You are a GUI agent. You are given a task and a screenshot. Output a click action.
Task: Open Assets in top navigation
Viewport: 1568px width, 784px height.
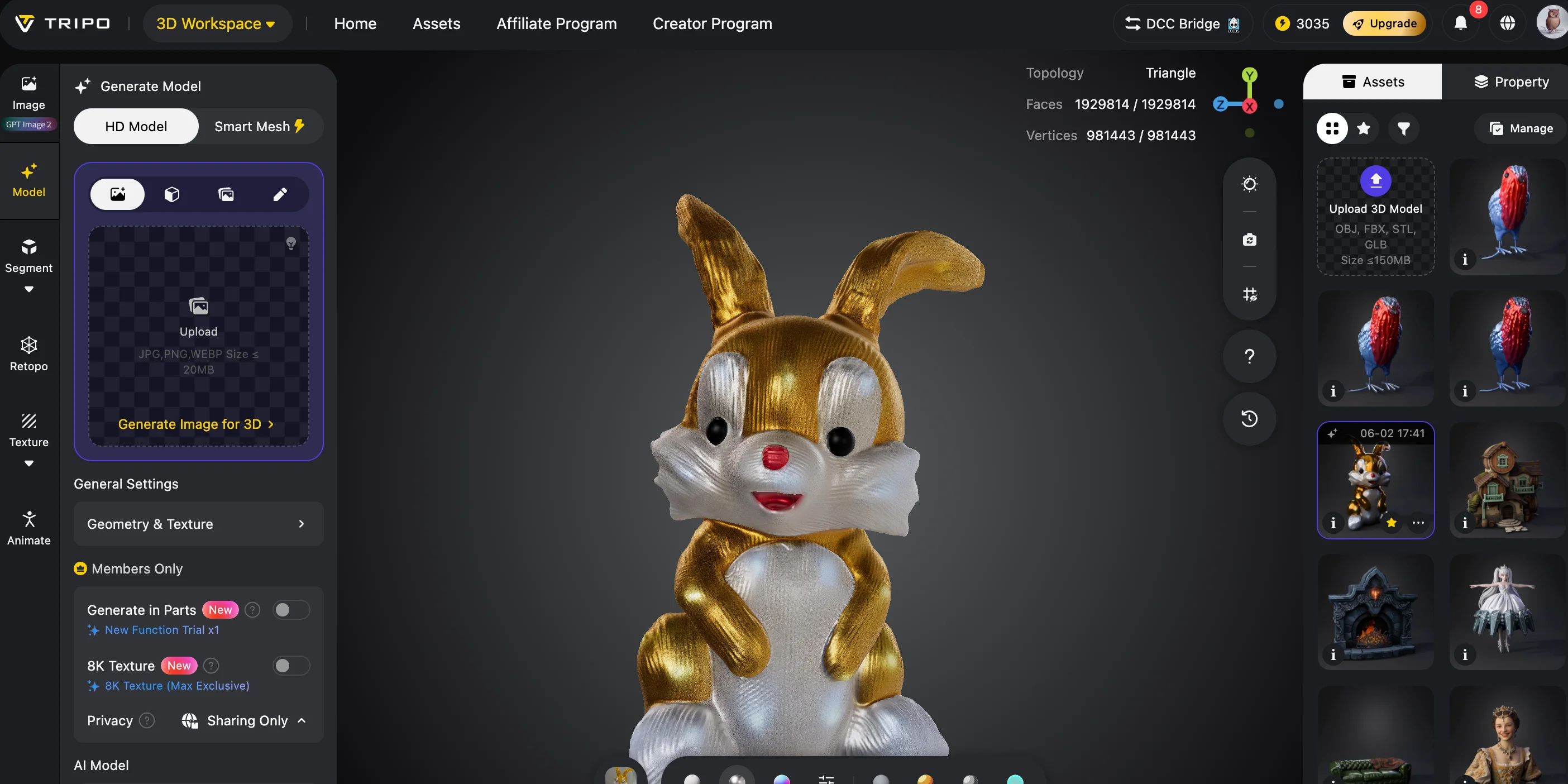(x=436, y=24)
